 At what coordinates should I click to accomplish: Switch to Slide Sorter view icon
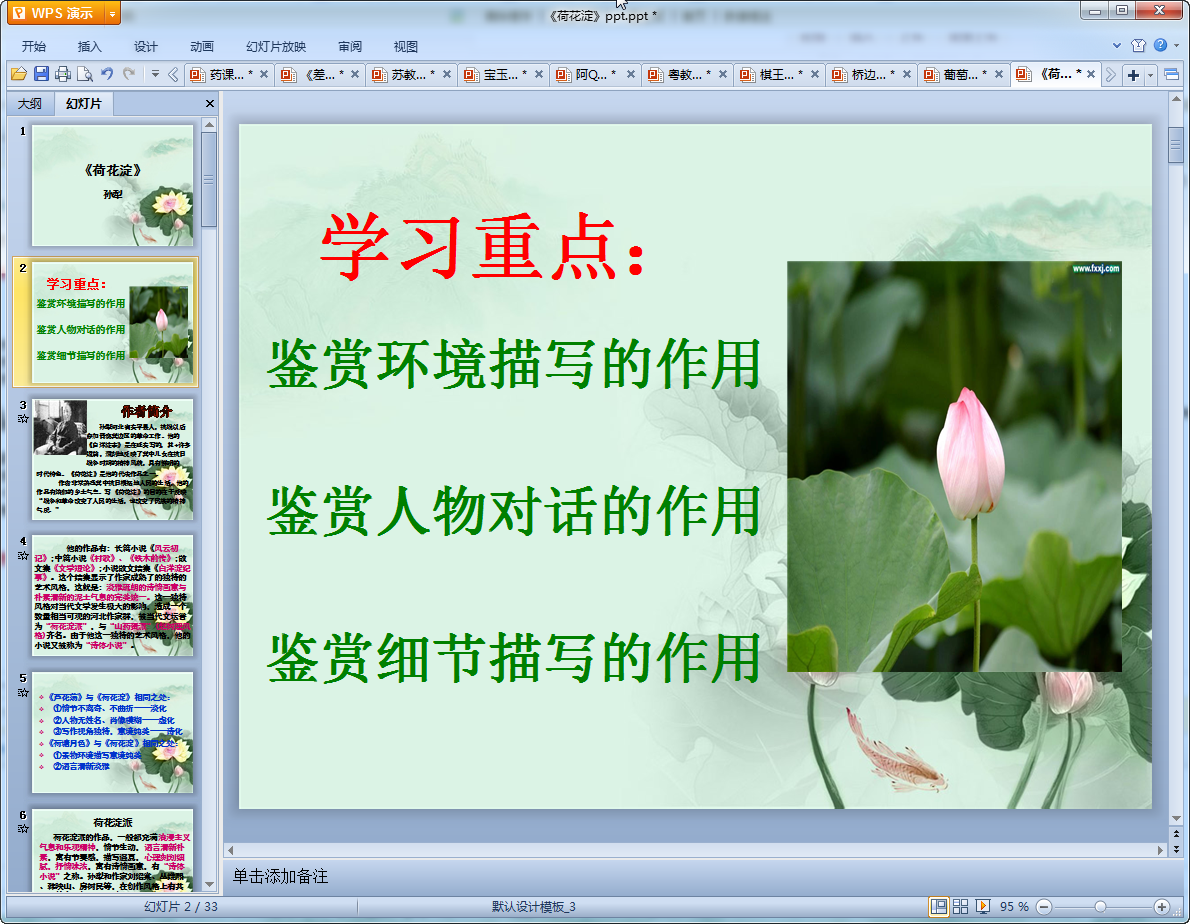pyautogui.click(x=960, y=907)
